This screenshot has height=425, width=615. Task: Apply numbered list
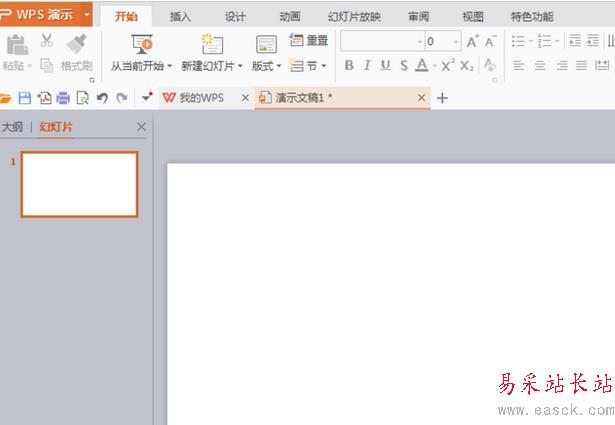[544, 41]
